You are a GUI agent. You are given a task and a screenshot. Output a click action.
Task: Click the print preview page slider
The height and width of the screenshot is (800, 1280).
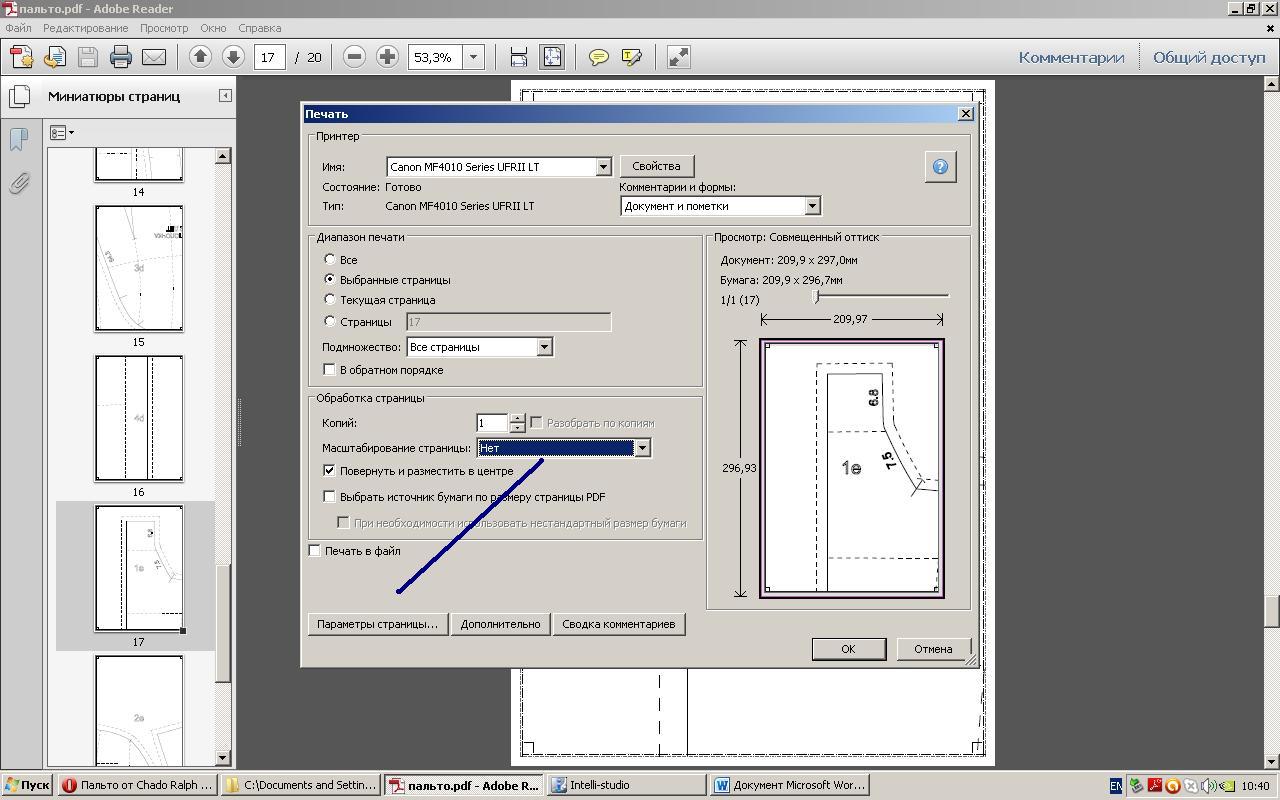(x=817, y=297)
